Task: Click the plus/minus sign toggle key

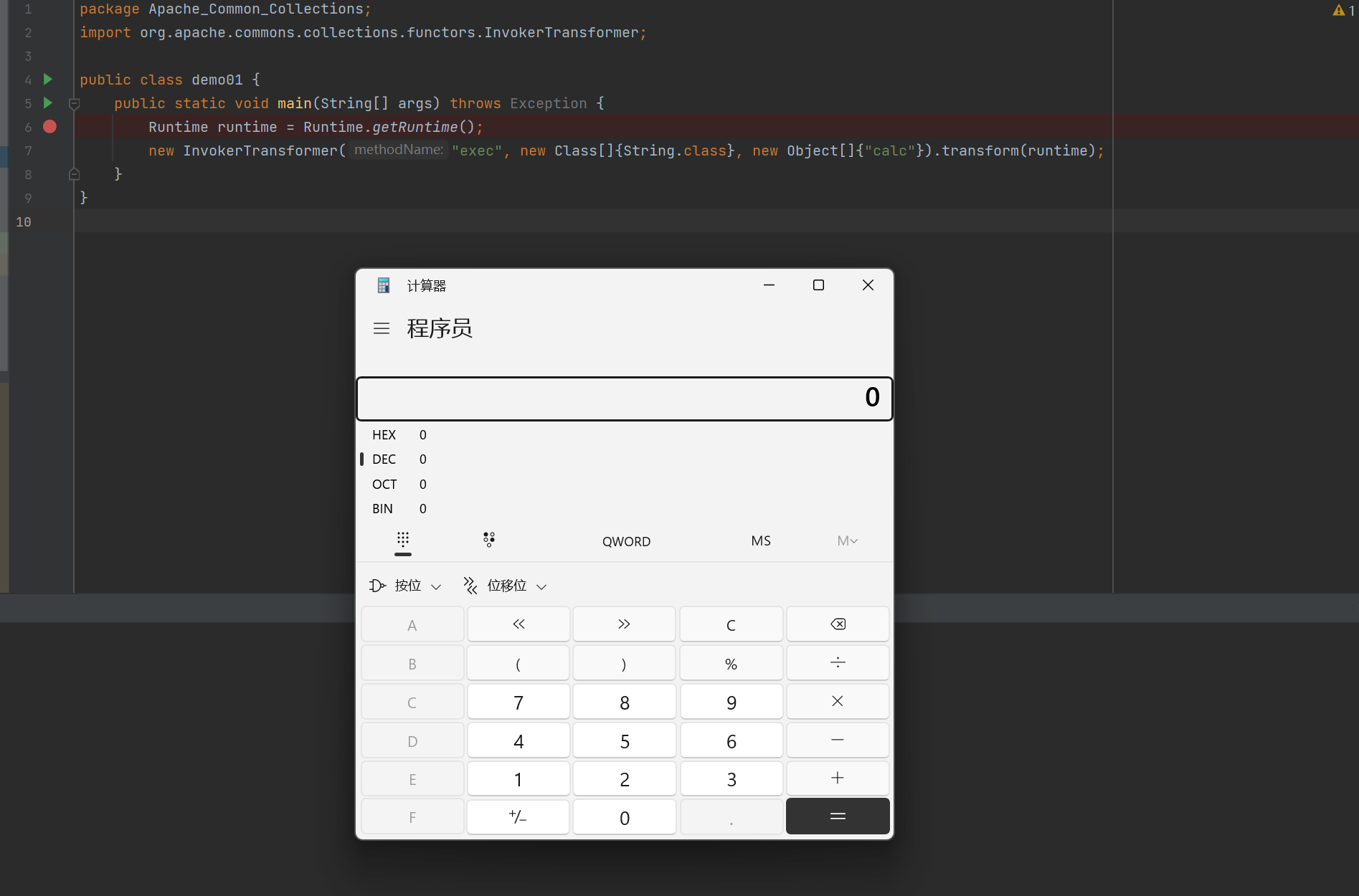Action: pos(518,817)
